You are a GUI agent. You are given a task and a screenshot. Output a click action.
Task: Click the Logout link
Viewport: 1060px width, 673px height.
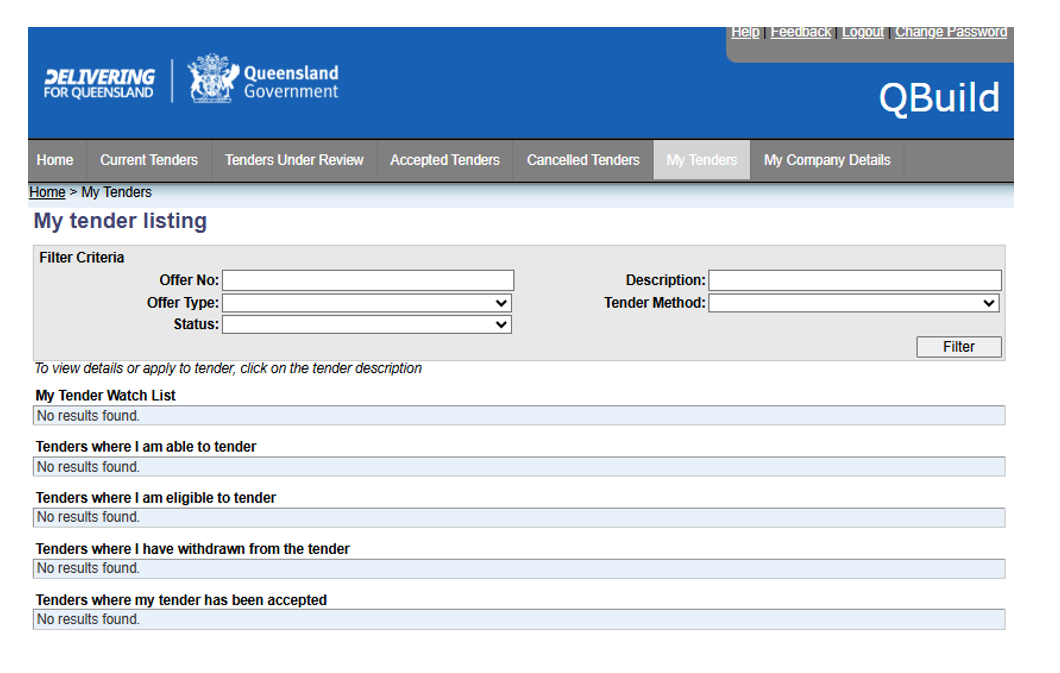pos(862,32)
